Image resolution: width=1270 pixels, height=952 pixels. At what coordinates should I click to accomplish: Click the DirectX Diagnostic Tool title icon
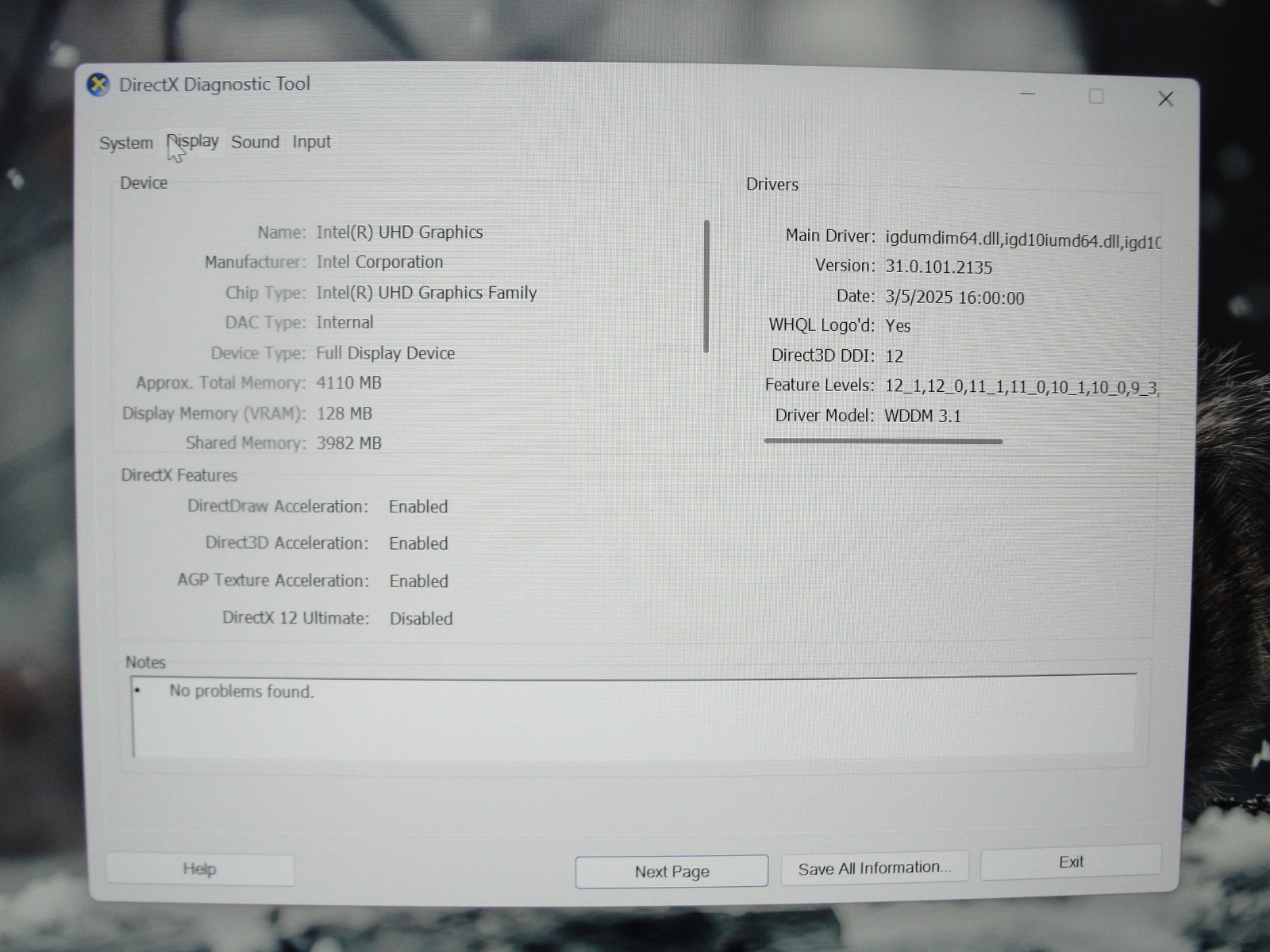pyautogui.click(x=98, y=84)
